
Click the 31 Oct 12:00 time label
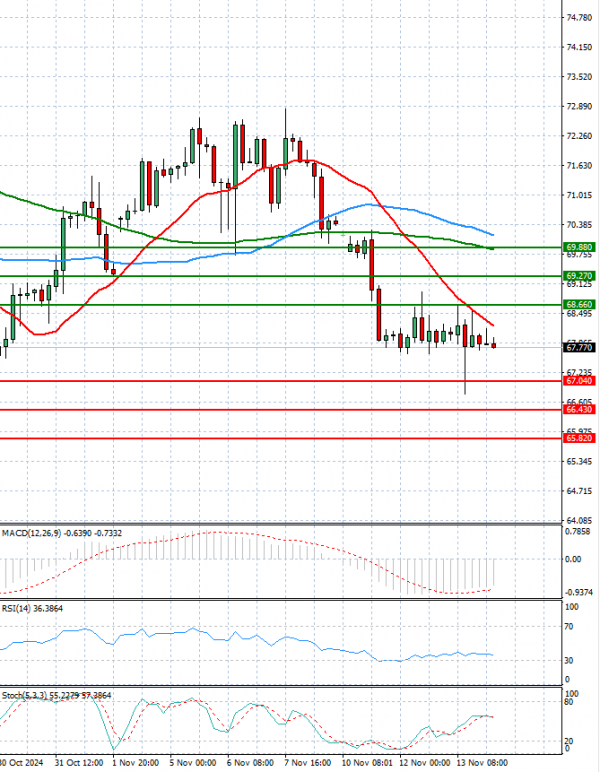[x=79, y=763]
